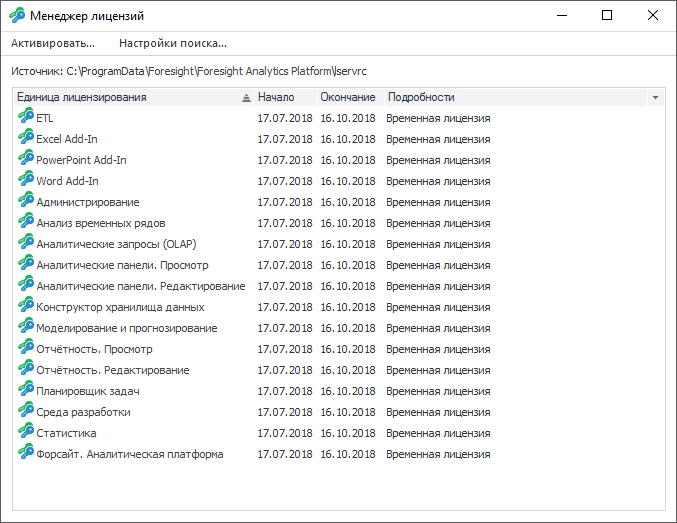
Task: Click the key icon next to Excel Add-In
Action: coord(26,138)
